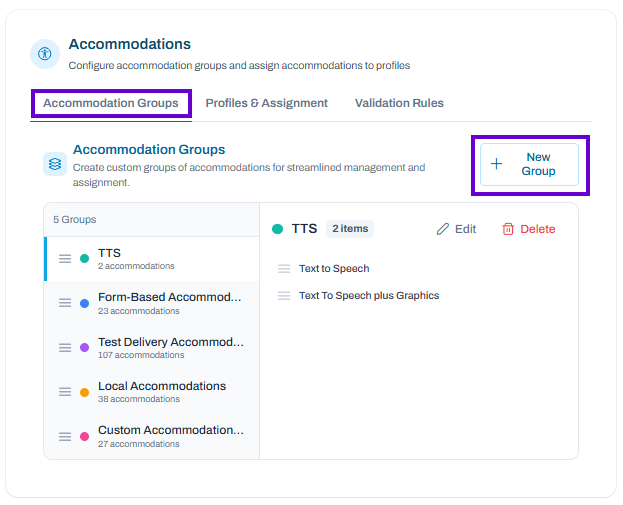Click the Text To Speech plus Graphics item
Screen dimensions: 623x505
(369, 296)
